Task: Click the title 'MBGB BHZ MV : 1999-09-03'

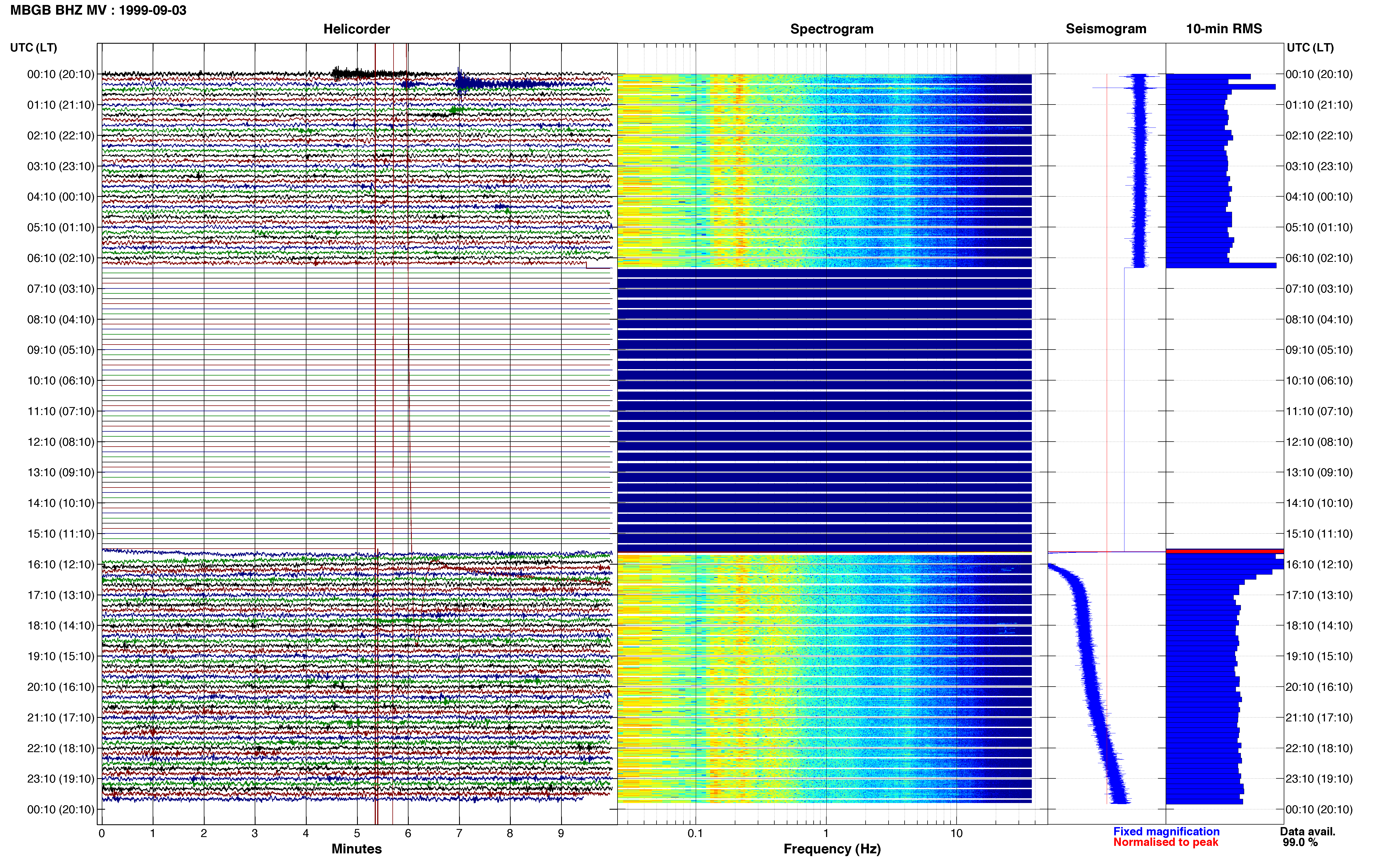Action: pyautogui.click(x=98, y=10)
